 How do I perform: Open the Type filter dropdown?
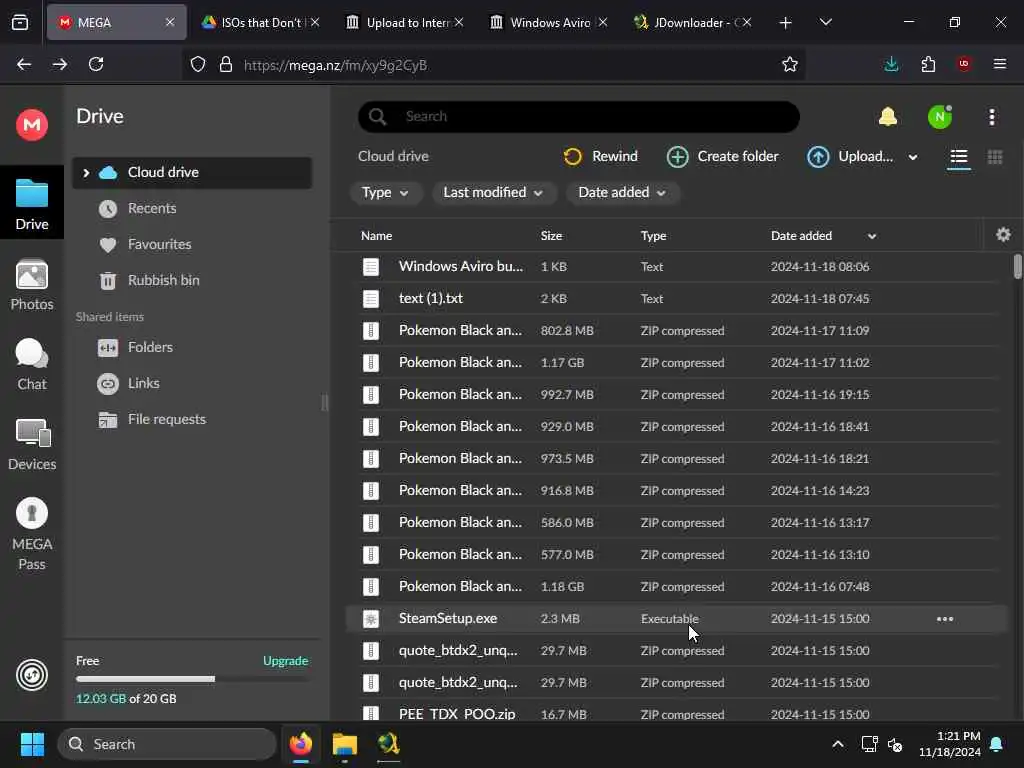(385, 193)
